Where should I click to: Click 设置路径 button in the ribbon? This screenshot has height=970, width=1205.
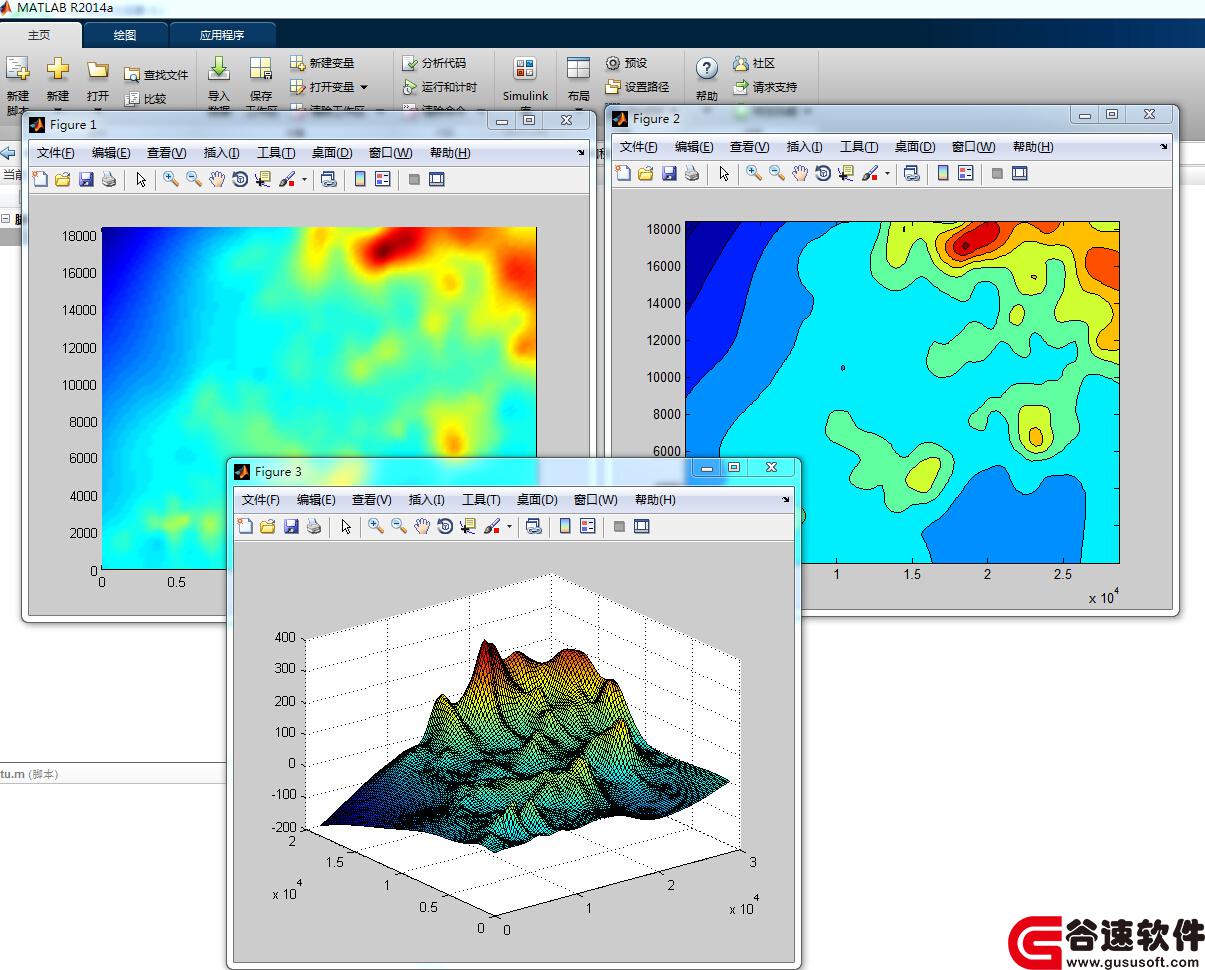[637, 87]
